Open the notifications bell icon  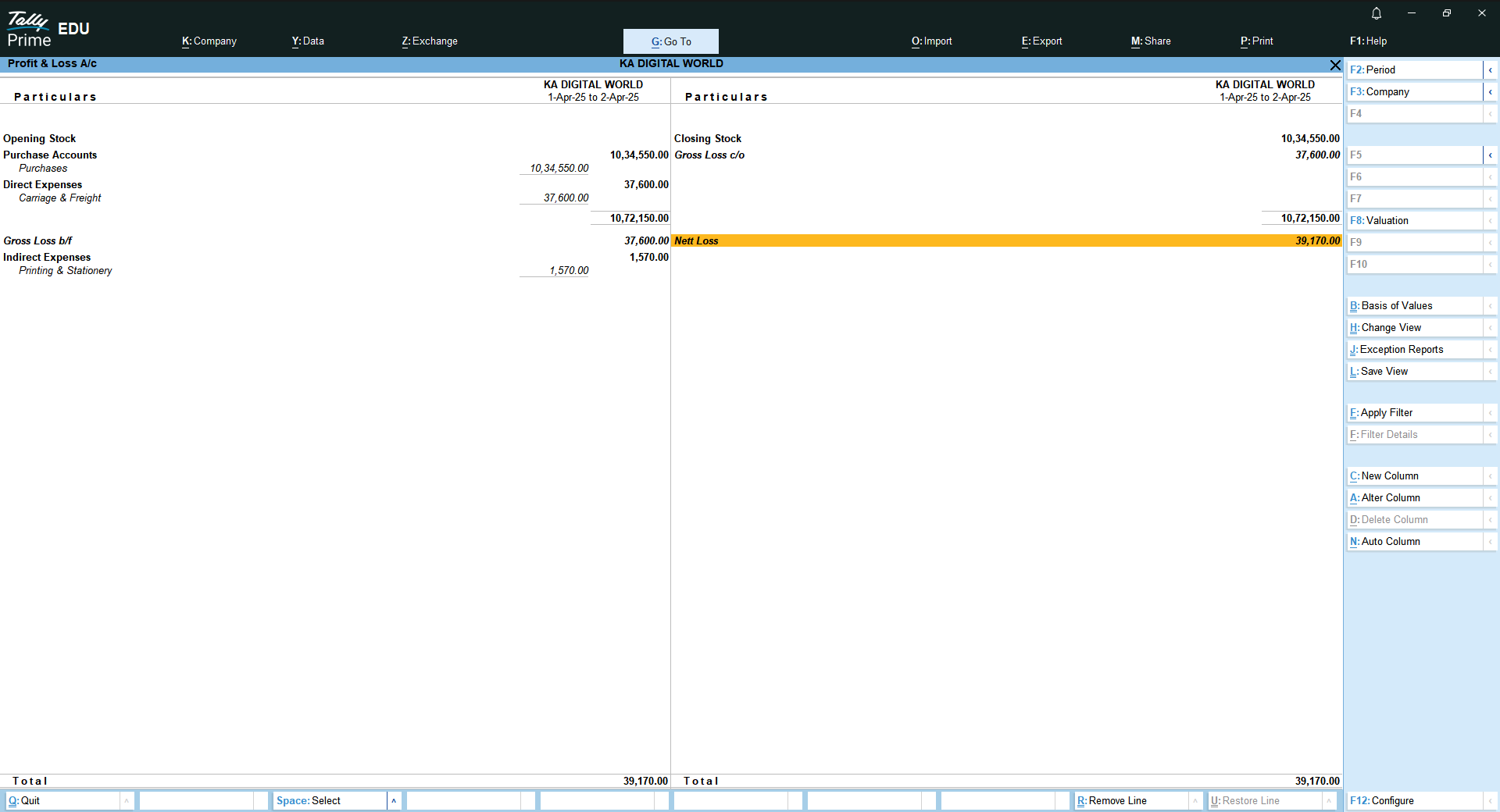click(1377, 13)
